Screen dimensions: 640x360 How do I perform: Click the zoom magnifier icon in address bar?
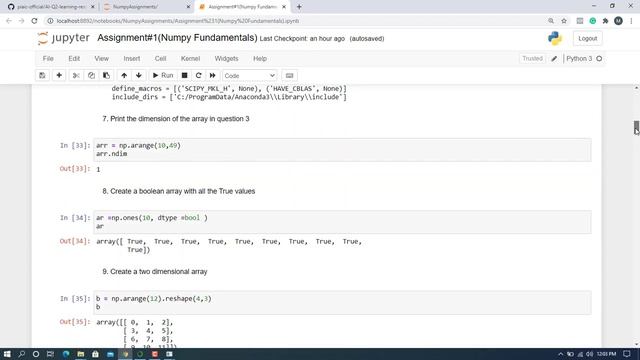(x=551, y=21)
